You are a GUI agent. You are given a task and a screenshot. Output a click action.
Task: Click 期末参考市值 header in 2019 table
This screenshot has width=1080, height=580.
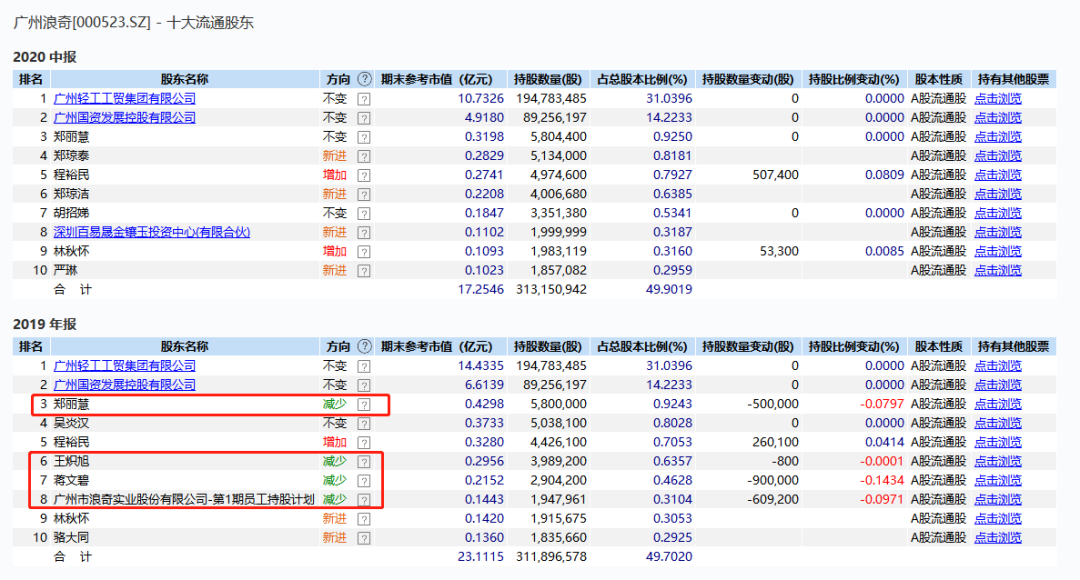437,346
